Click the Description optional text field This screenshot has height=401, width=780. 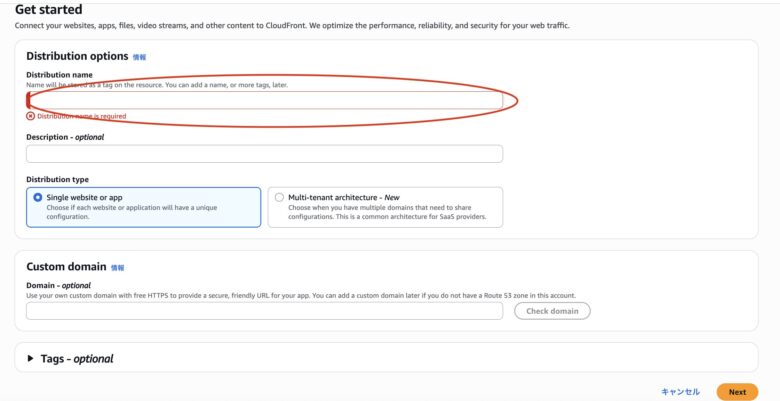[264, 154]
